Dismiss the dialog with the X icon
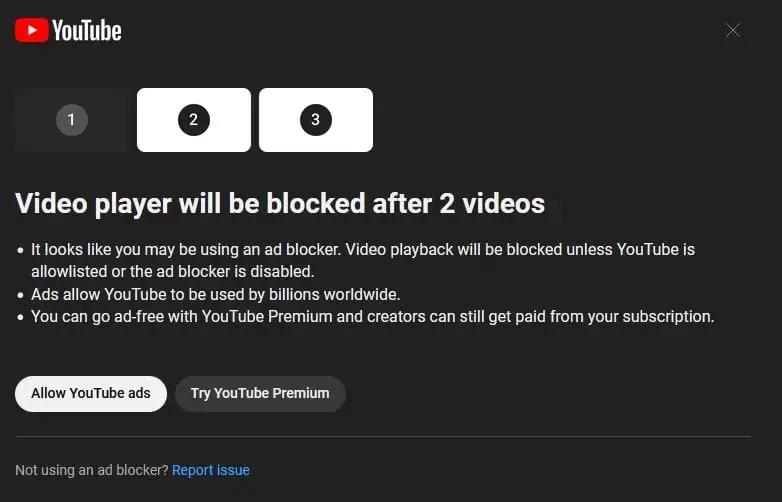 [733, 30]
